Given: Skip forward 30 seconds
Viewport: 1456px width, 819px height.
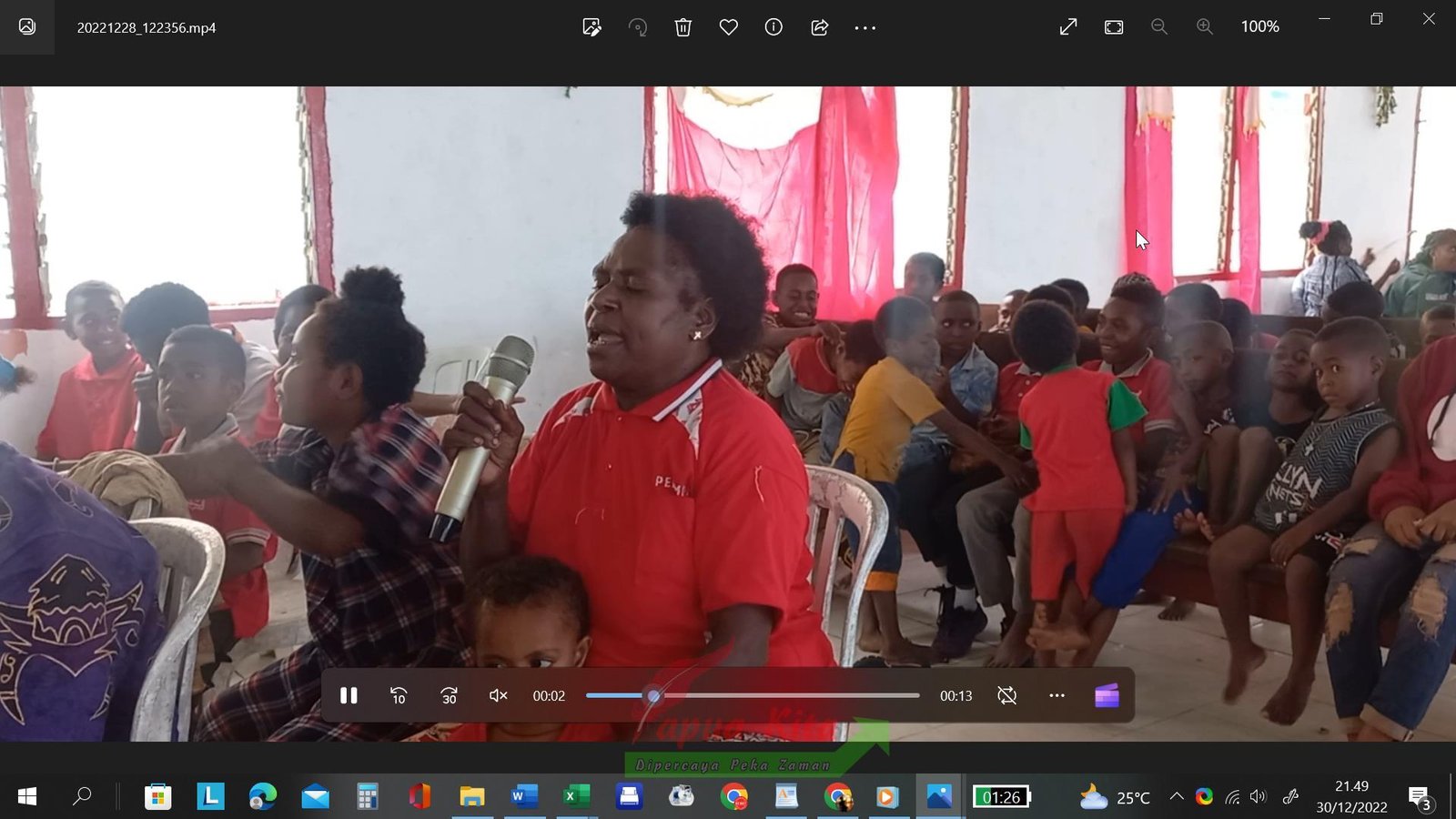Looking at the screenshot, I should coord(449,696).
